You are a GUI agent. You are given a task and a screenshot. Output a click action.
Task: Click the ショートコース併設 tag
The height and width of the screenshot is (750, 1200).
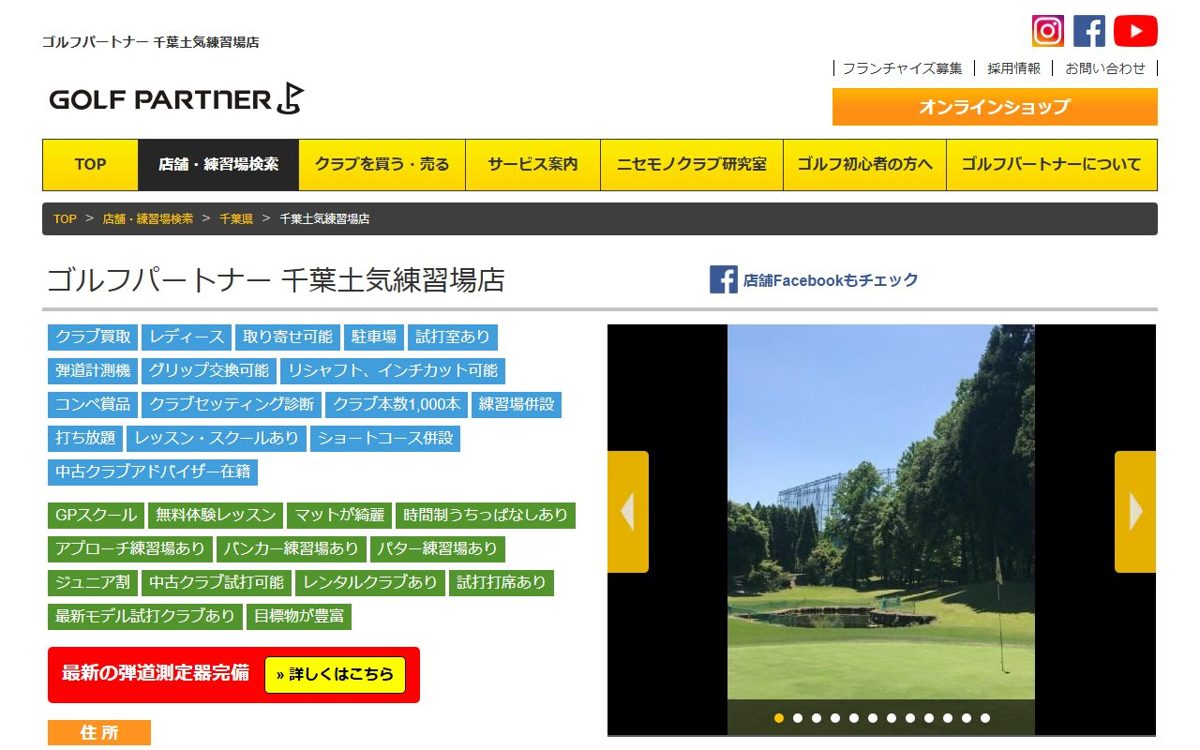(x=385, y=438)
